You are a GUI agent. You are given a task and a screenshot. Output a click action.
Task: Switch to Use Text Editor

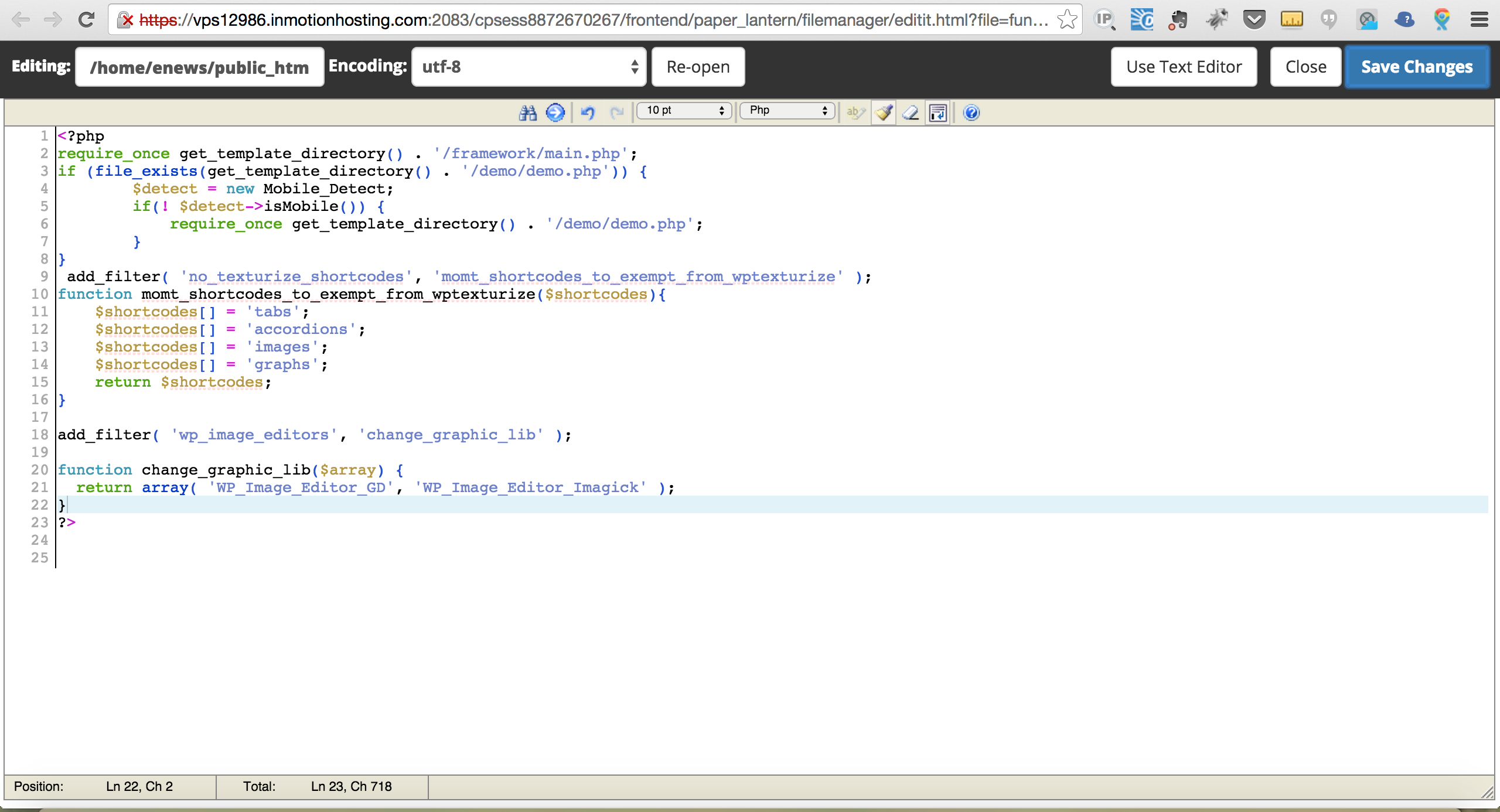click(x=1184, y=67)
